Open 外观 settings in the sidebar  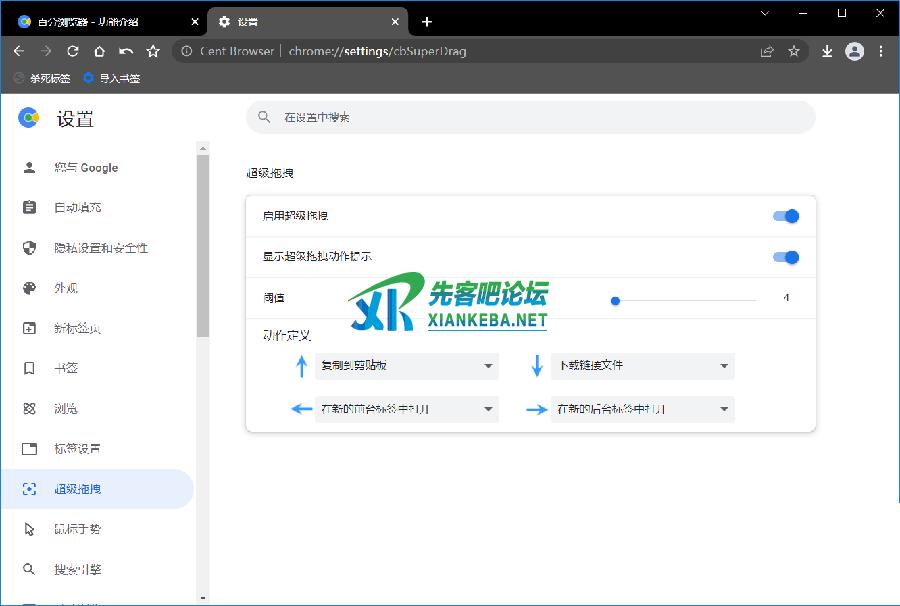66,288
